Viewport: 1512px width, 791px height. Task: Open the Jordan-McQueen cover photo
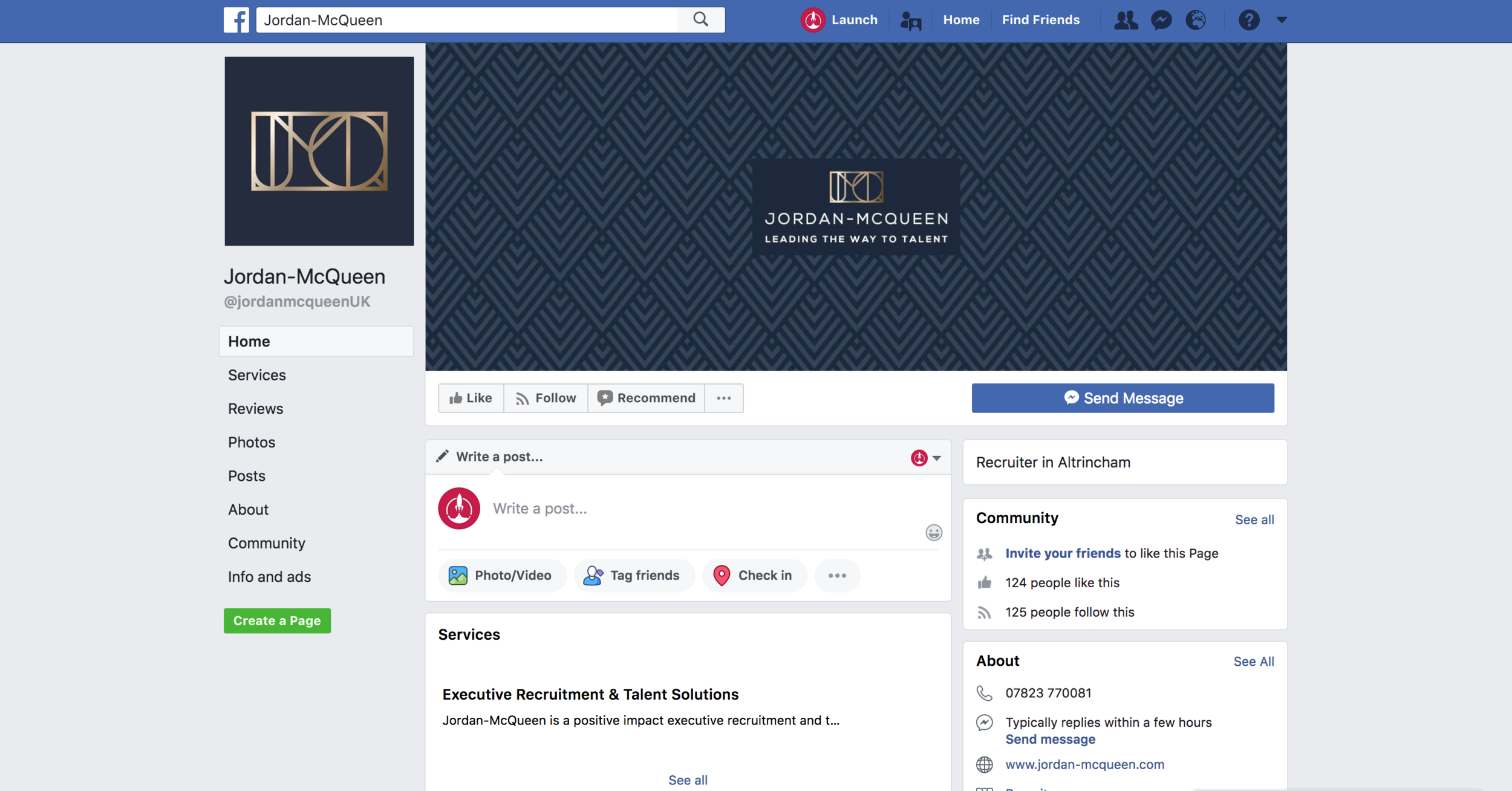[x=856, y=207]
